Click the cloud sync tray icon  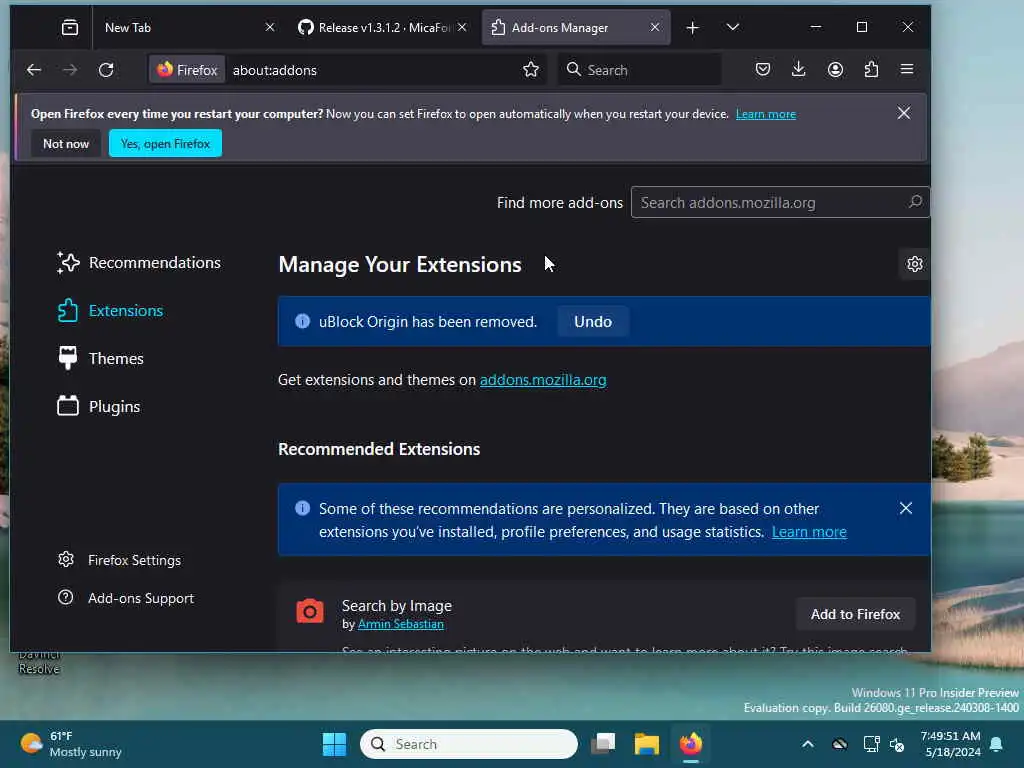[840, 744]
